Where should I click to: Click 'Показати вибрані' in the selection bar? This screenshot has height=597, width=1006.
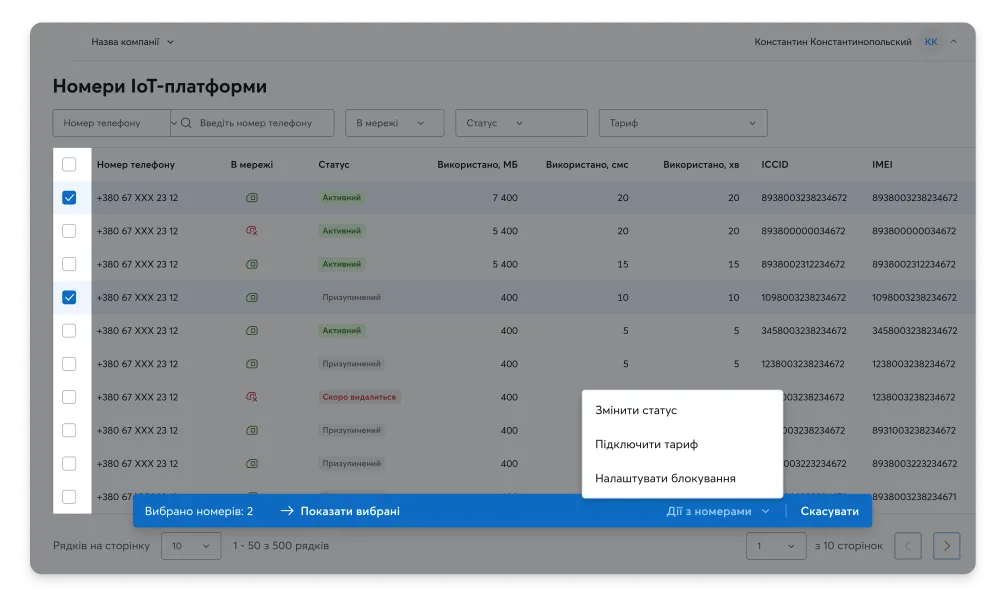pos(340,511)
